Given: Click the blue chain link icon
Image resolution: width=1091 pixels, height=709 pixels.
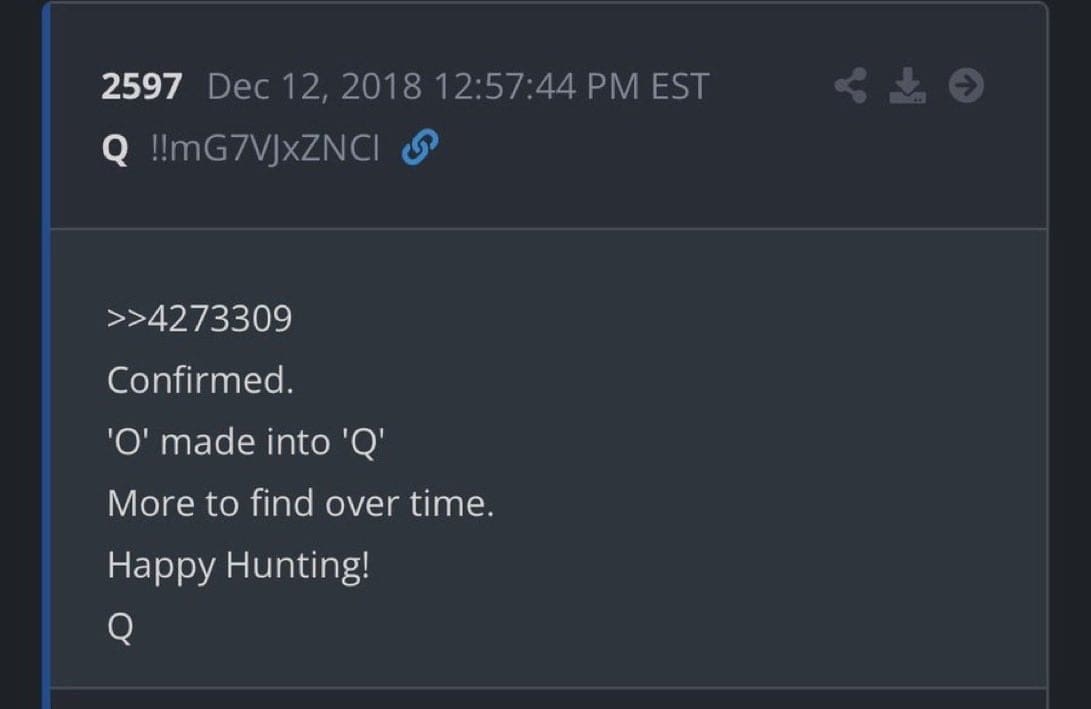Looking at the screenshot, I should (419, 149).
